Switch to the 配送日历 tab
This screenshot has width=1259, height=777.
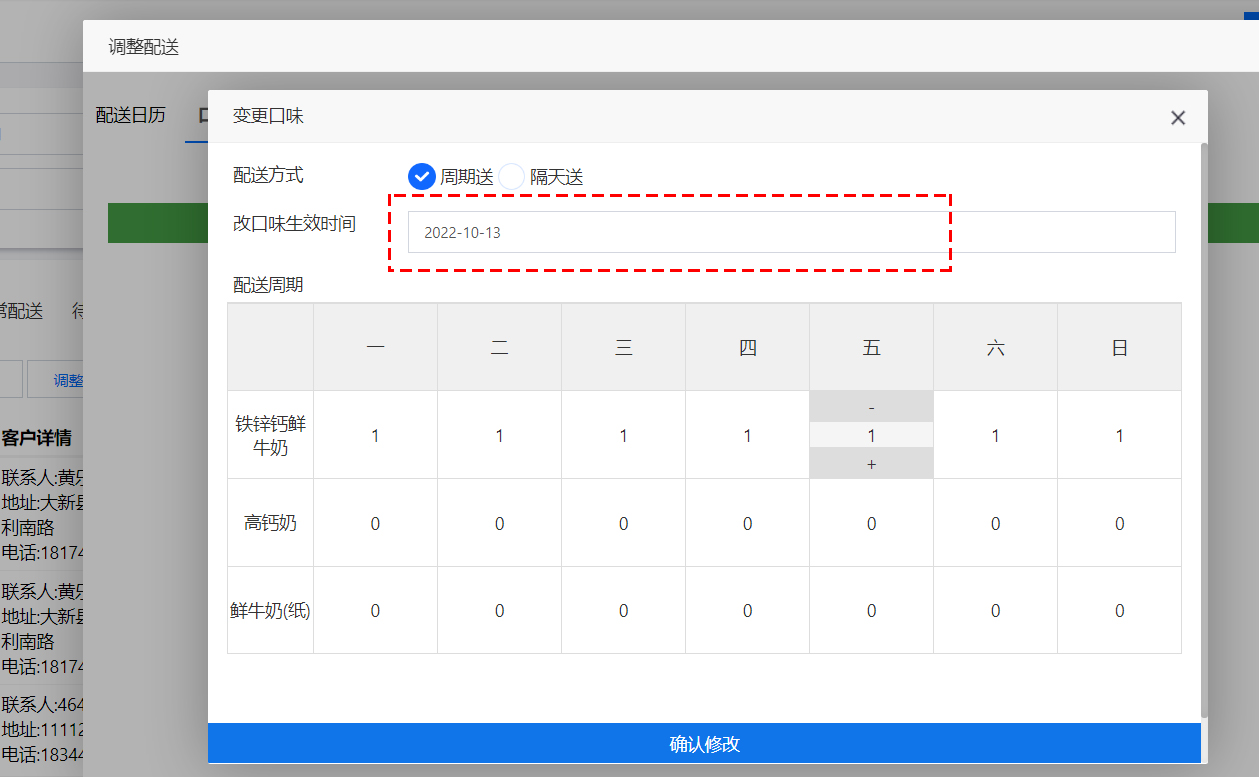coord(131,115)
